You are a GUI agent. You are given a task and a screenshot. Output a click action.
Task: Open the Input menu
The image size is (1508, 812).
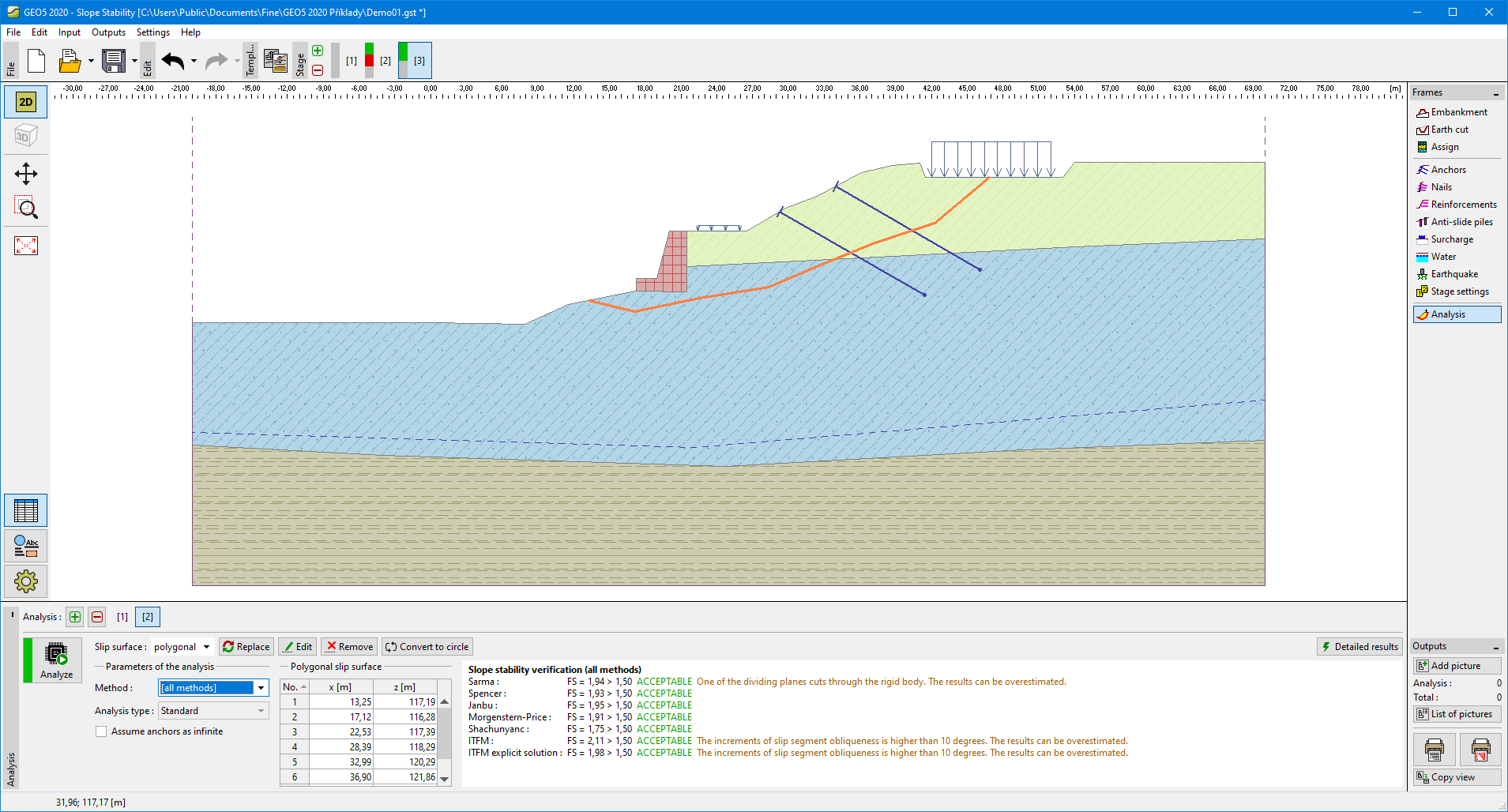tap(70, 32)
